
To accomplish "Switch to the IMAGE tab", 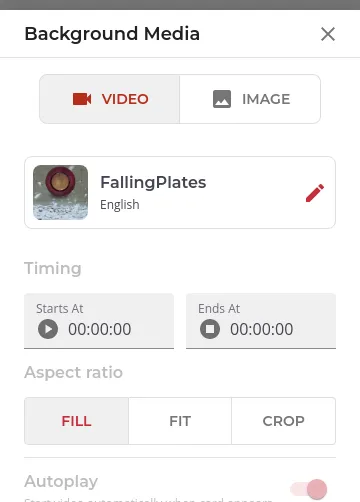I will tap(250, 99).
